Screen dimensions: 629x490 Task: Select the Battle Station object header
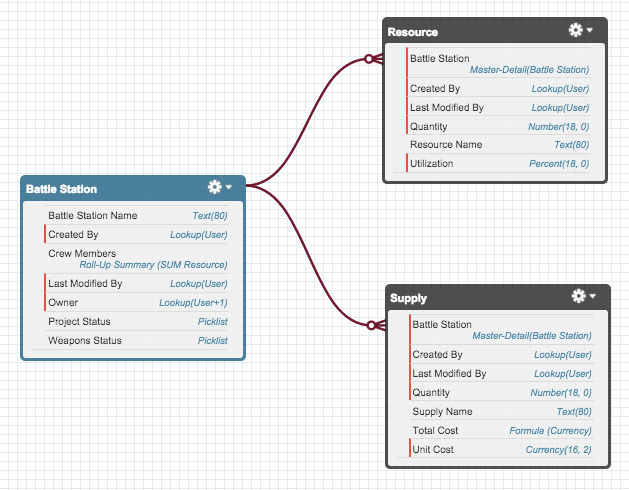(133, 188)
